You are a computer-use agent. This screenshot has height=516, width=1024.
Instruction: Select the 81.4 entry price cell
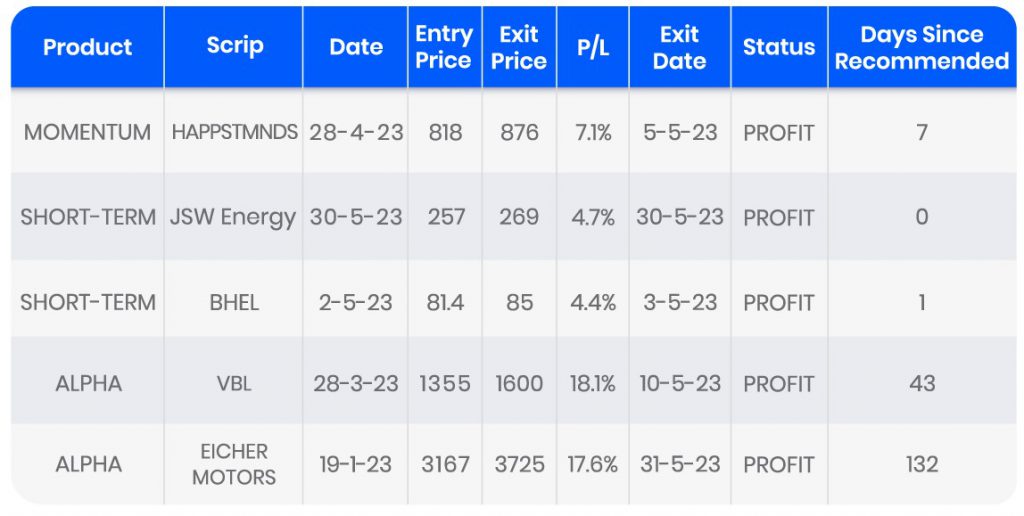point(444,302)
